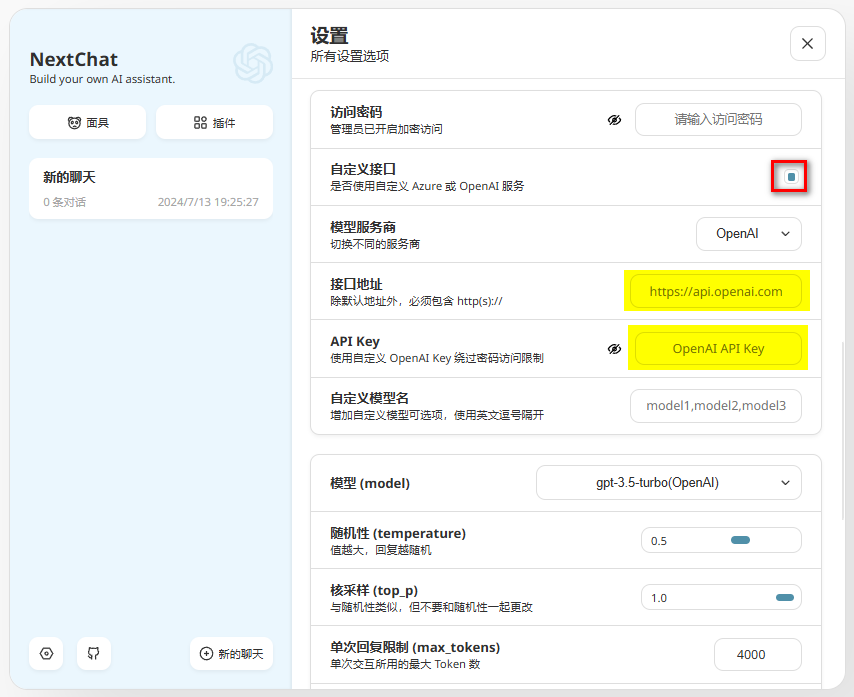Open the GitHub repository icon
The width and height of the screenshot is (854, 697).
94,653
